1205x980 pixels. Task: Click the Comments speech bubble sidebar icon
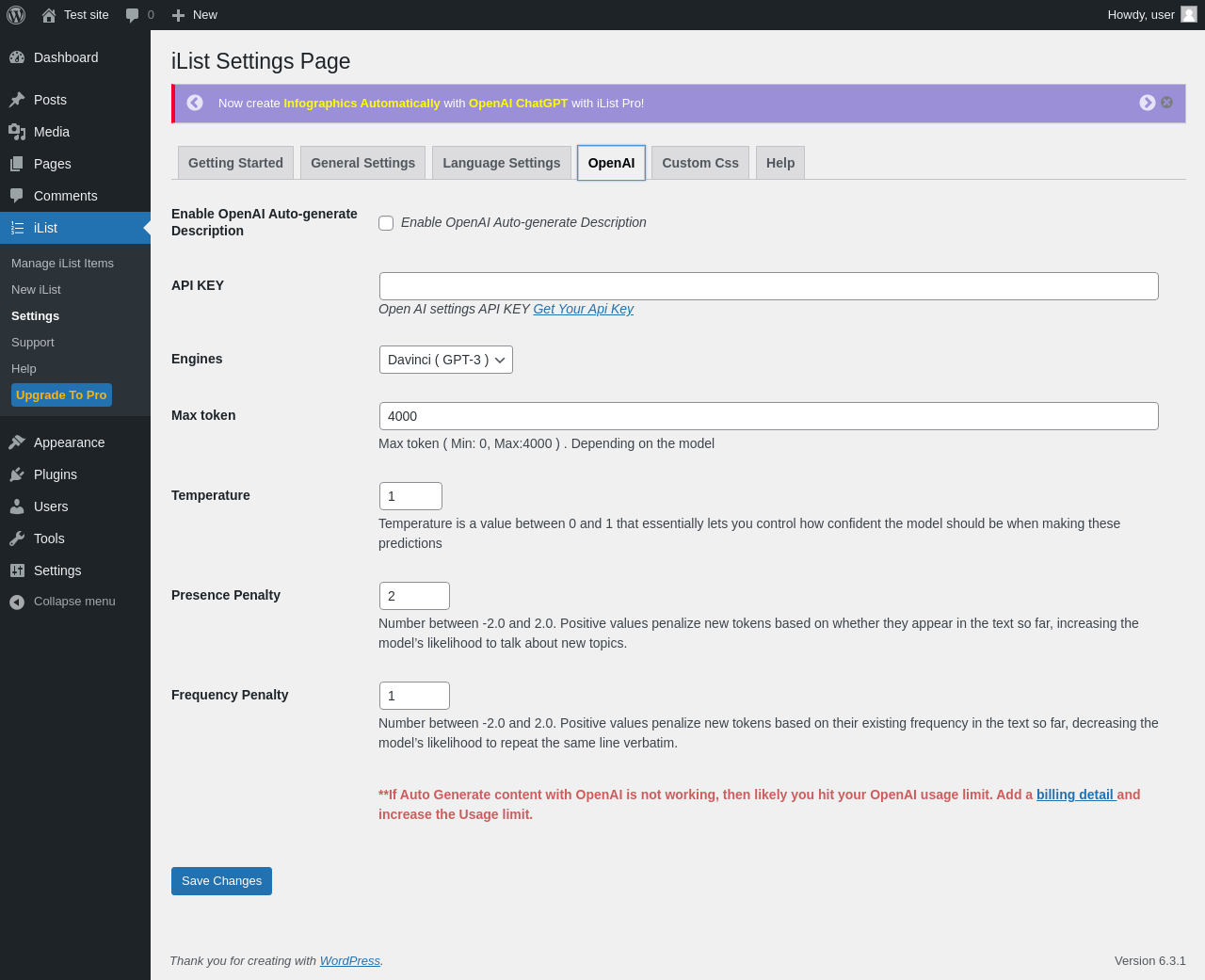pos(17,196)
